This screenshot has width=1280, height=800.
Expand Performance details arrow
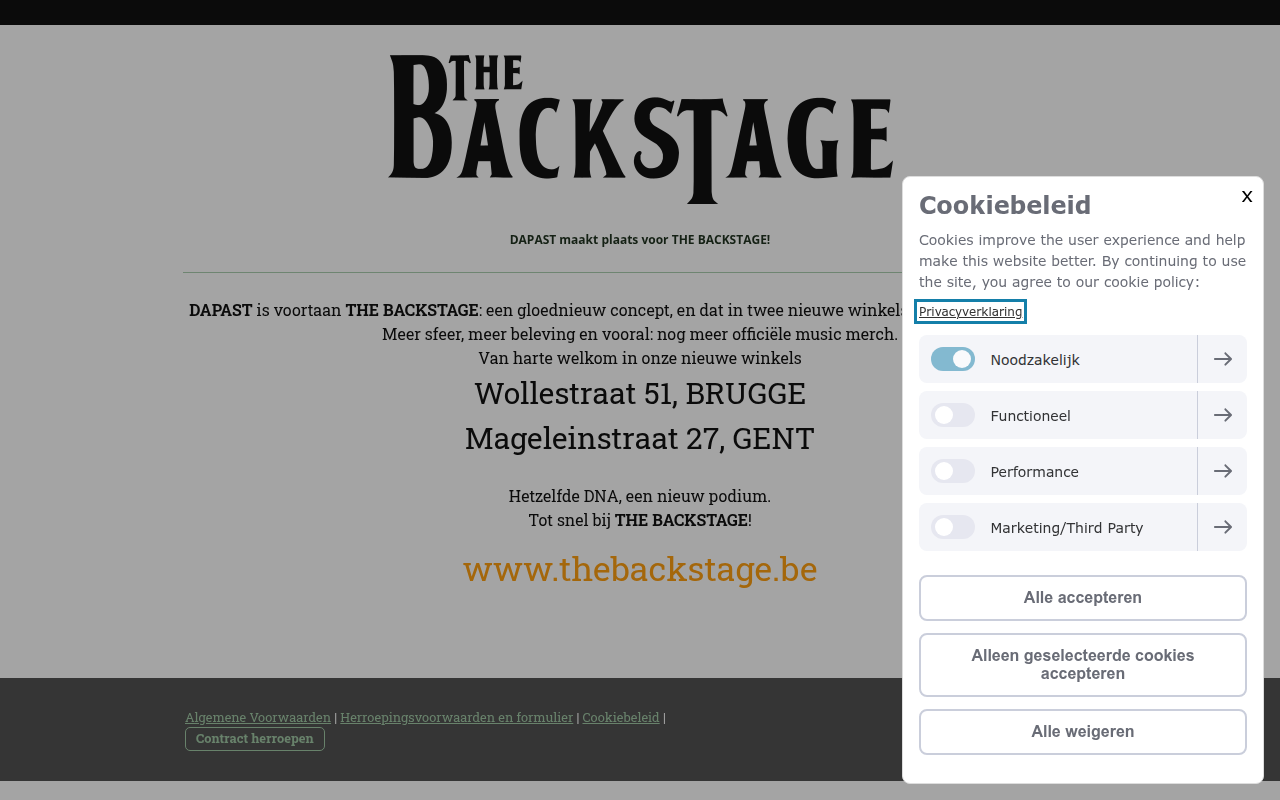click(1222, 471)
